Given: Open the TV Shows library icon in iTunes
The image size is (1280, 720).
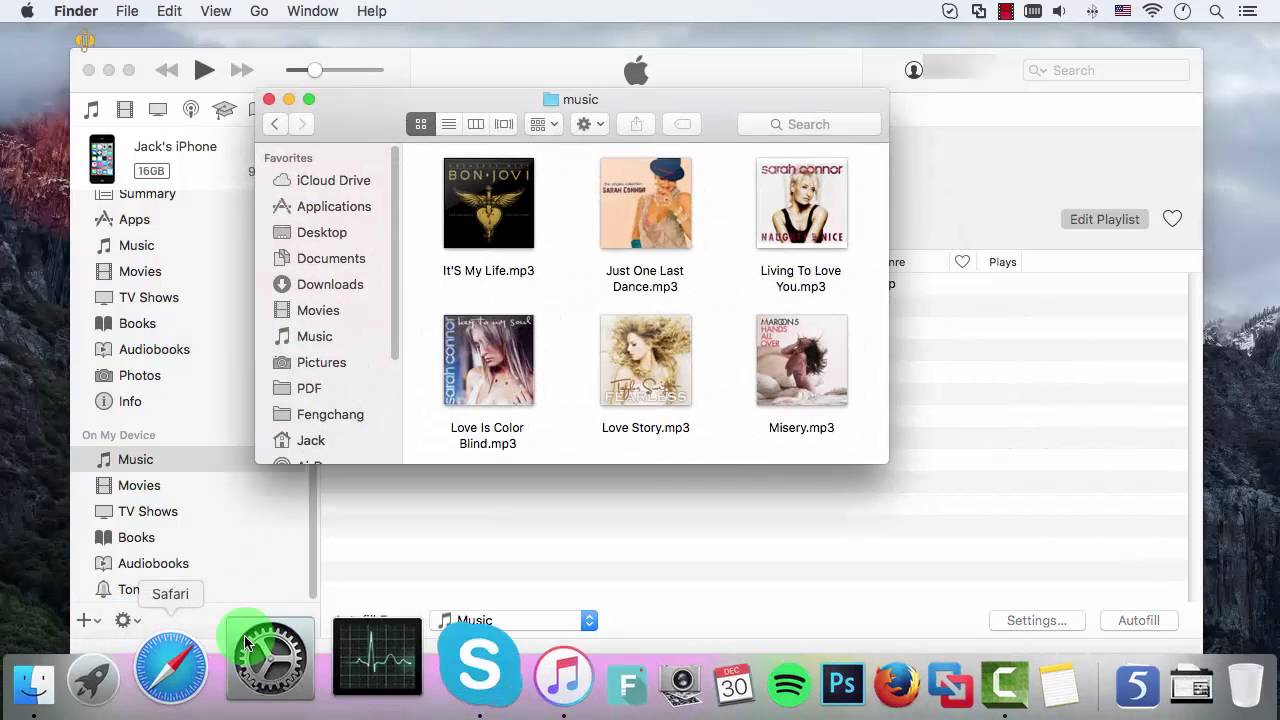Looking at the screenshot, I should click(x=158, y=110).
